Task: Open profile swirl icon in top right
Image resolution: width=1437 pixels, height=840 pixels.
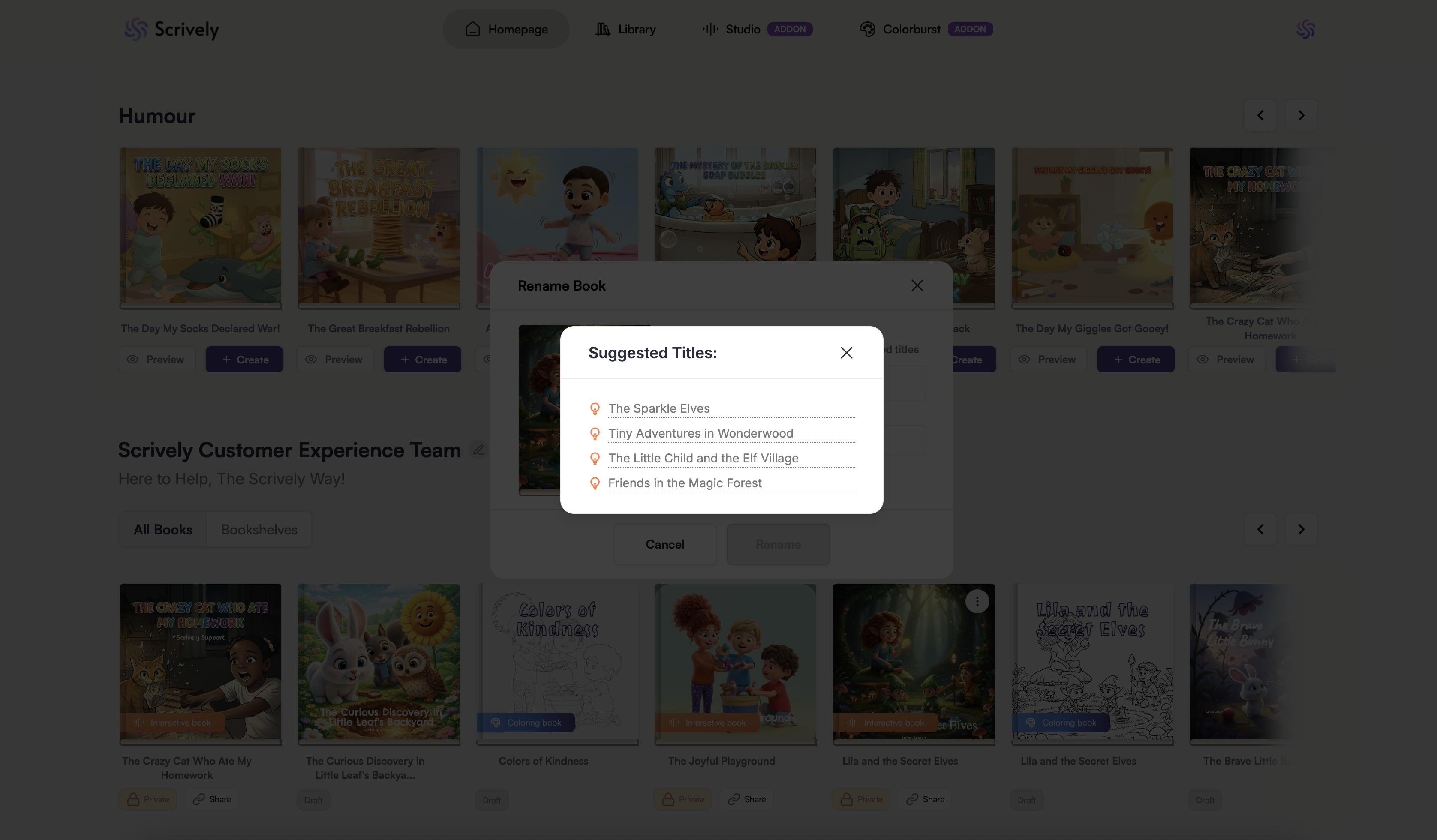Action: (1305, 29)
